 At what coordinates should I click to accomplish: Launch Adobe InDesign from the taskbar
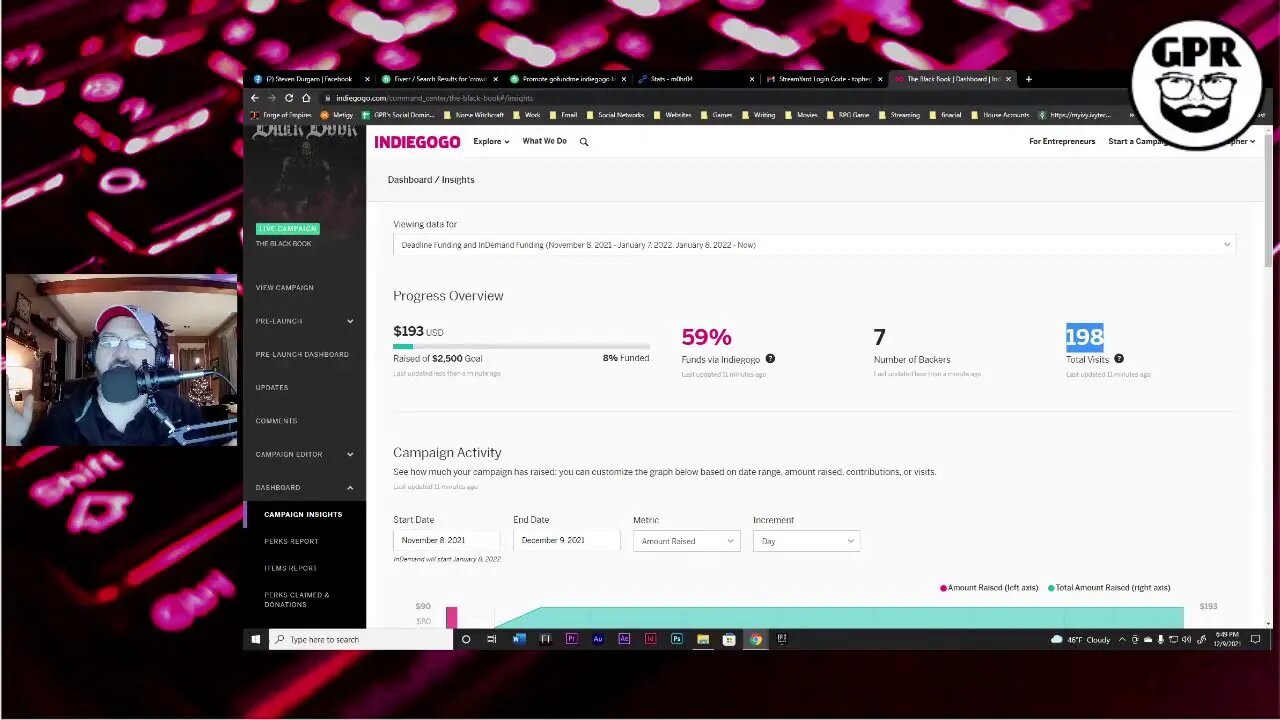tap(650, 639)
